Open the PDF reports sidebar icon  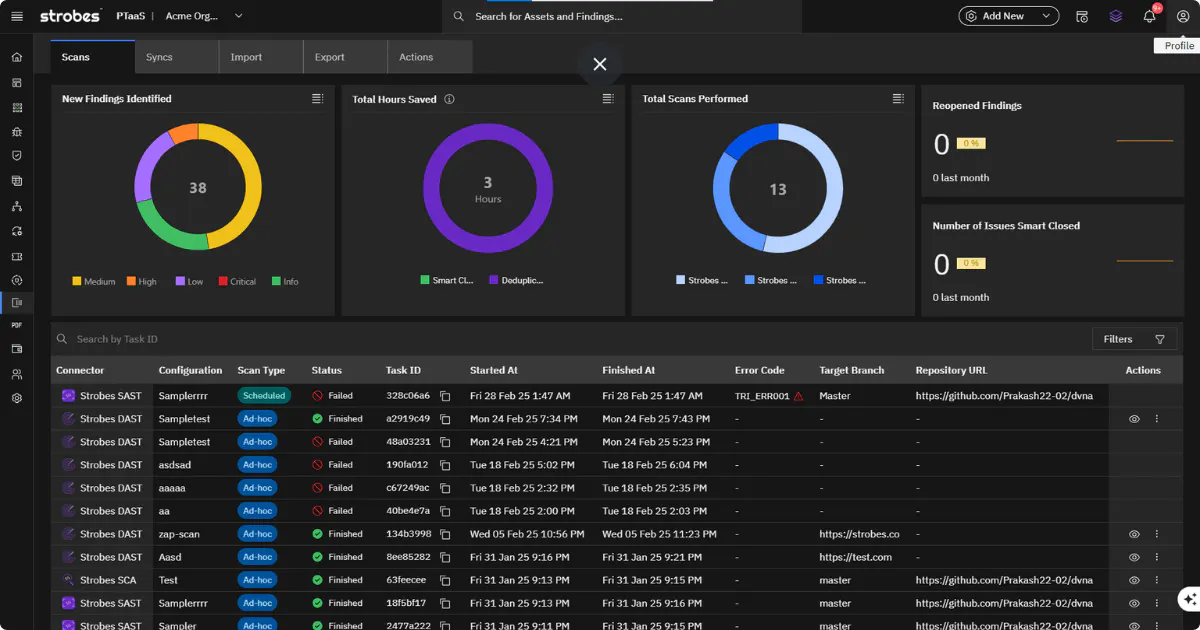(x=17, y=325)
